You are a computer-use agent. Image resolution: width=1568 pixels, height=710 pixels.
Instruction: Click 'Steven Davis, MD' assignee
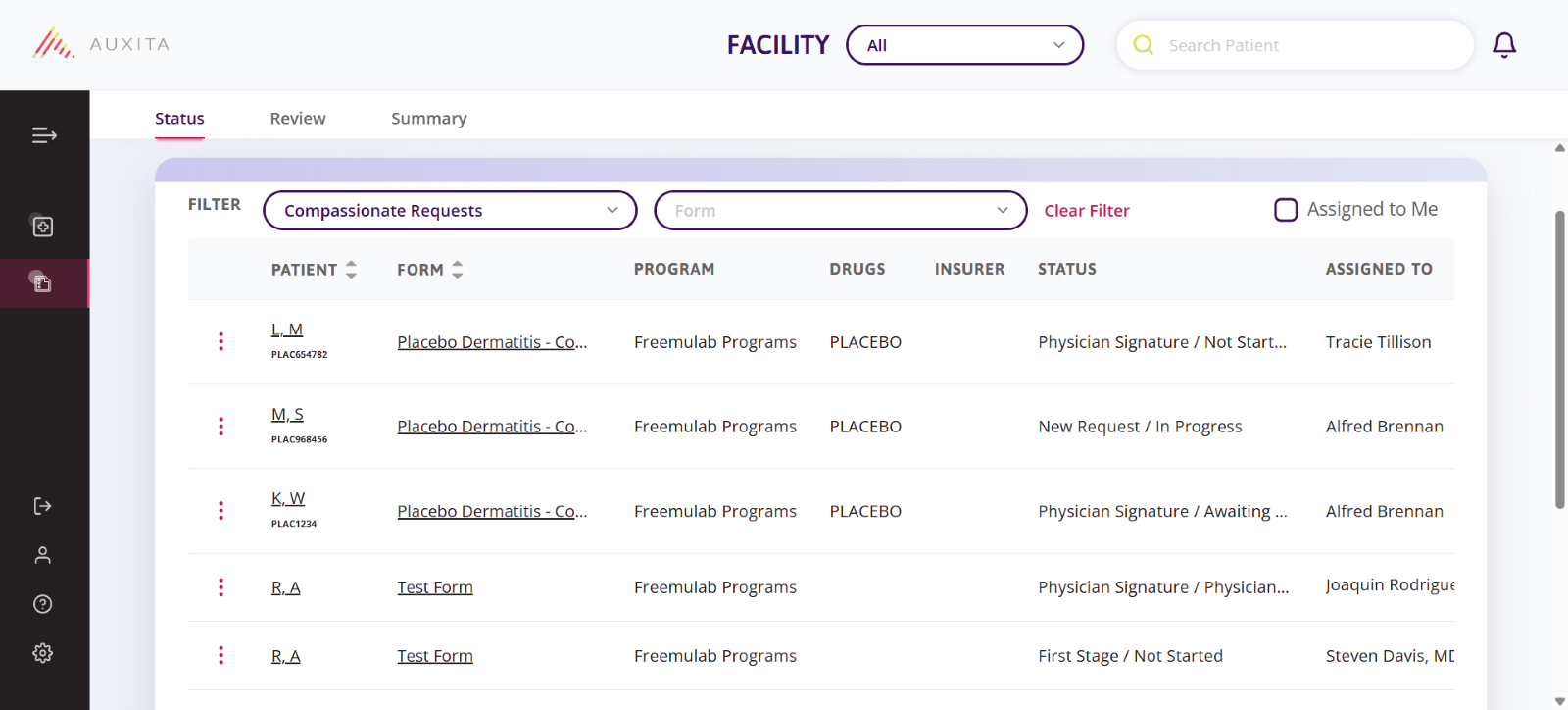[1390, 656]
